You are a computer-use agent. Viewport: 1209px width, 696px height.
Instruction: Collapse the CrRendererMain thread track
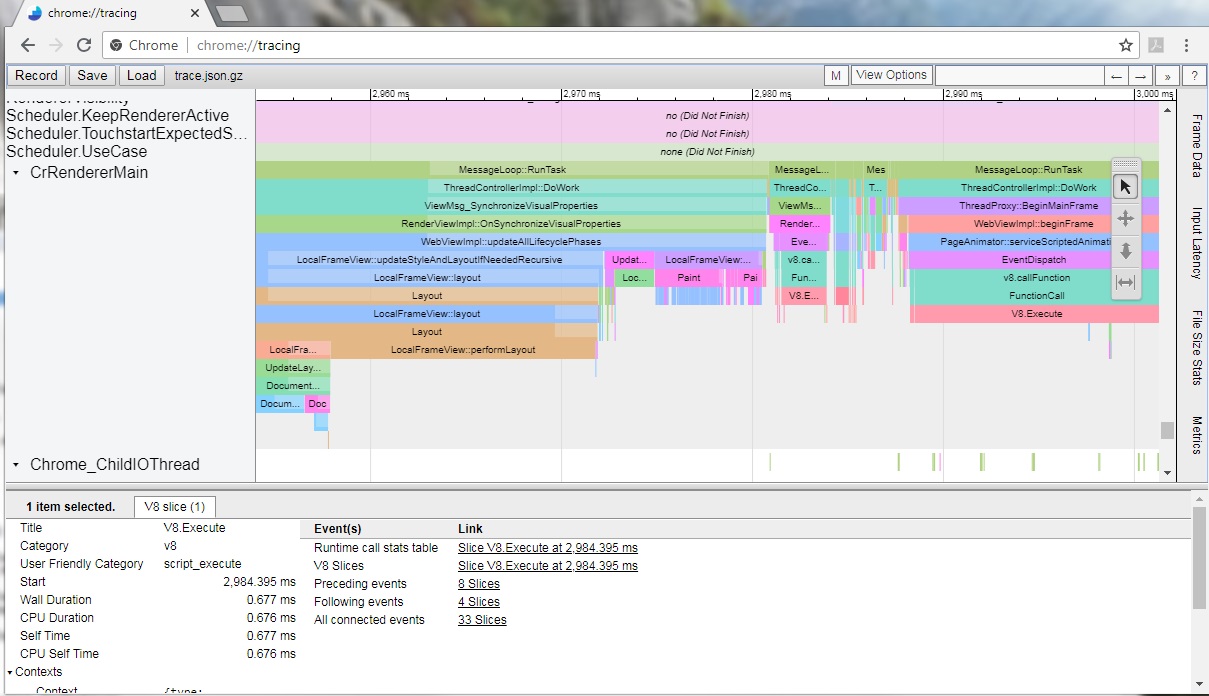16,173
